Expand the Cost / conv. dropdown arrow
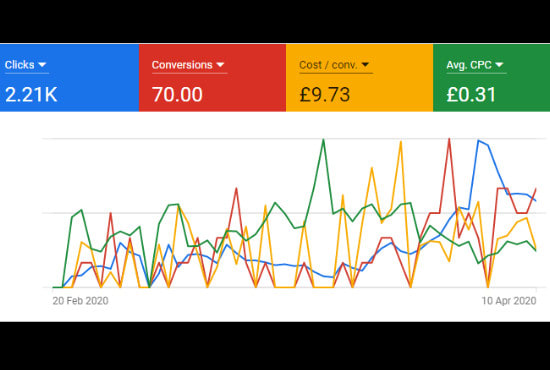The width and height of the screenshot is (550, 370). tap(365, 65)
